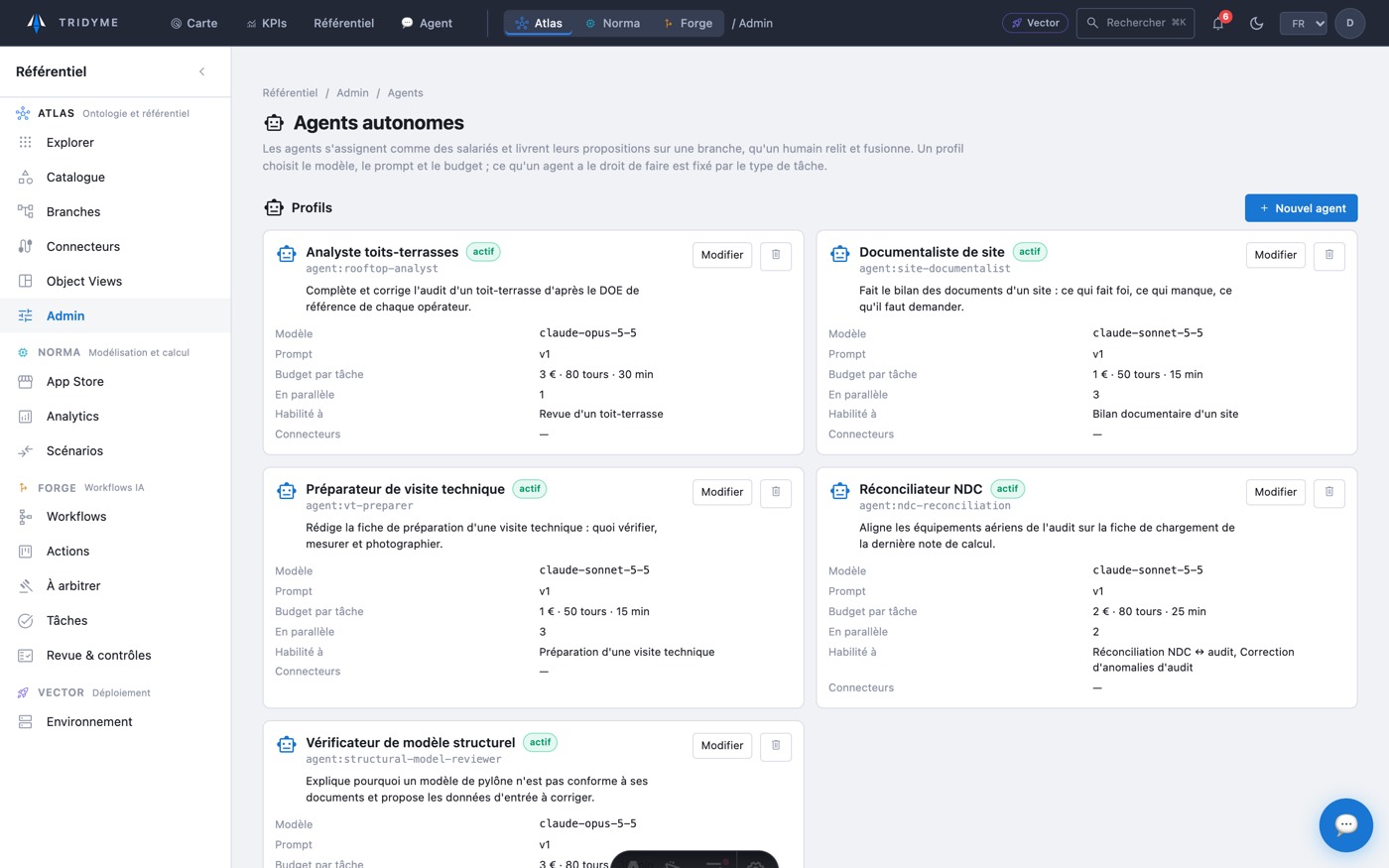Focus the Rechercher search field

[1135, 23]
